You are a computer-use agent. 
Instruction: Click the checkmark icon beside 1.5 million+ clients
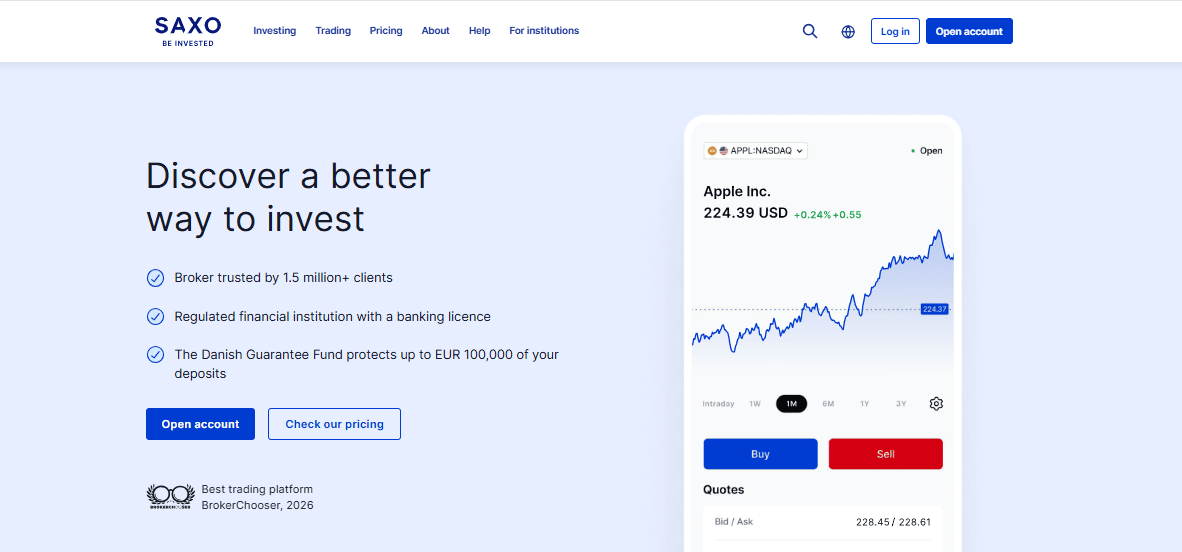point(155,278)
